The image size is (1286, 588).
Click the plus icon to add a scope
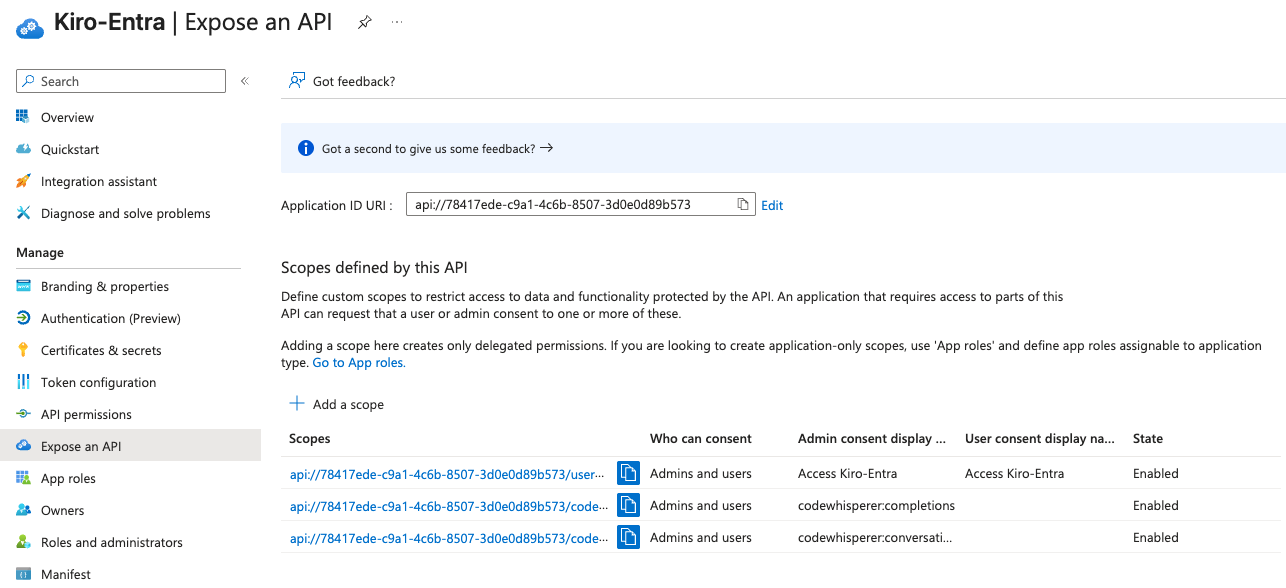(x=297, y=404)
